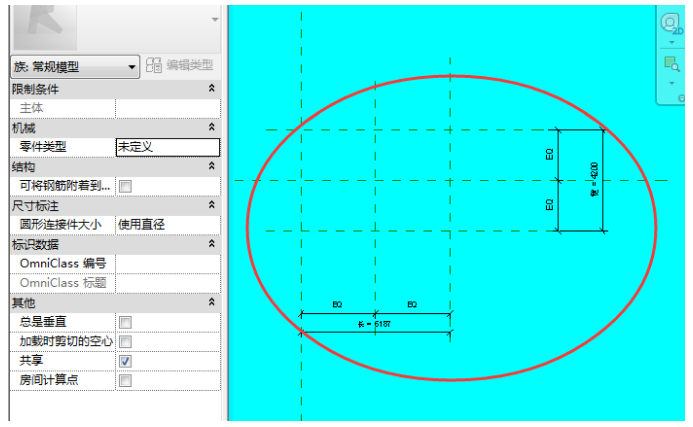Check the 总是垂直 checkbox

125,322
